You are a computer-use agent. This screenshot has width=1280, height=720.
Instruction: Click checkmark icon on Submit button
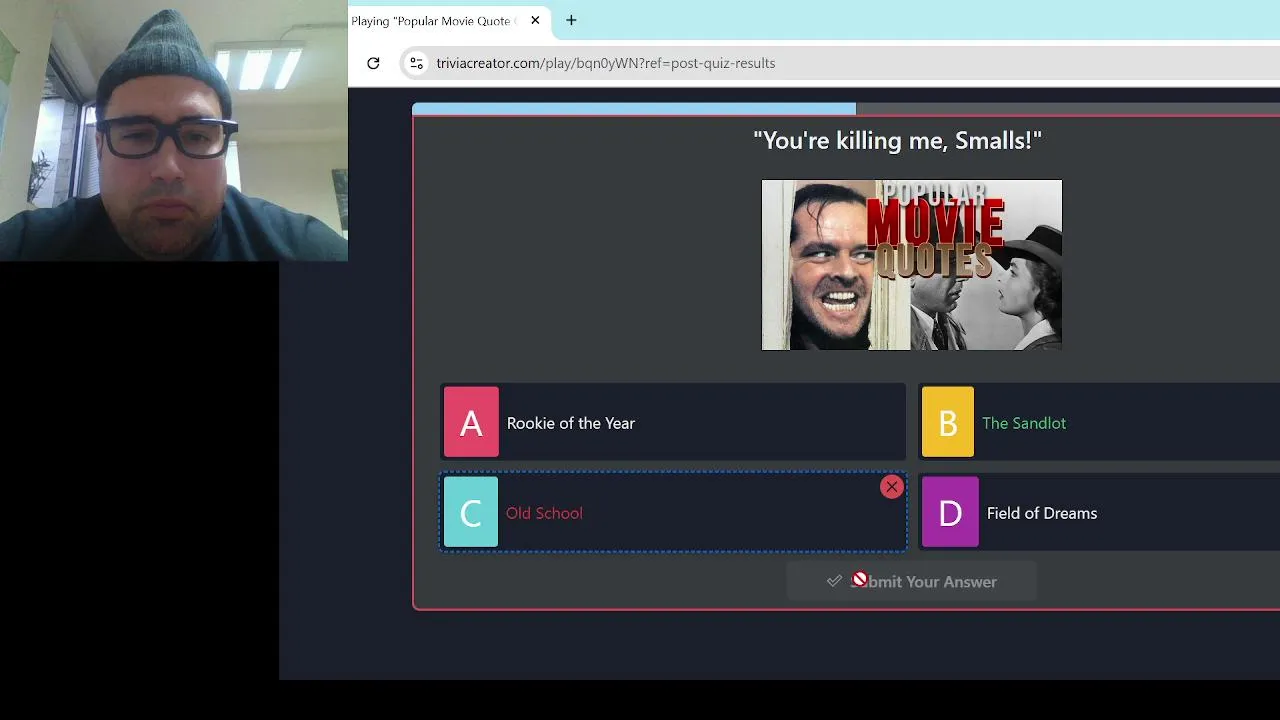[x=834, y=581]
